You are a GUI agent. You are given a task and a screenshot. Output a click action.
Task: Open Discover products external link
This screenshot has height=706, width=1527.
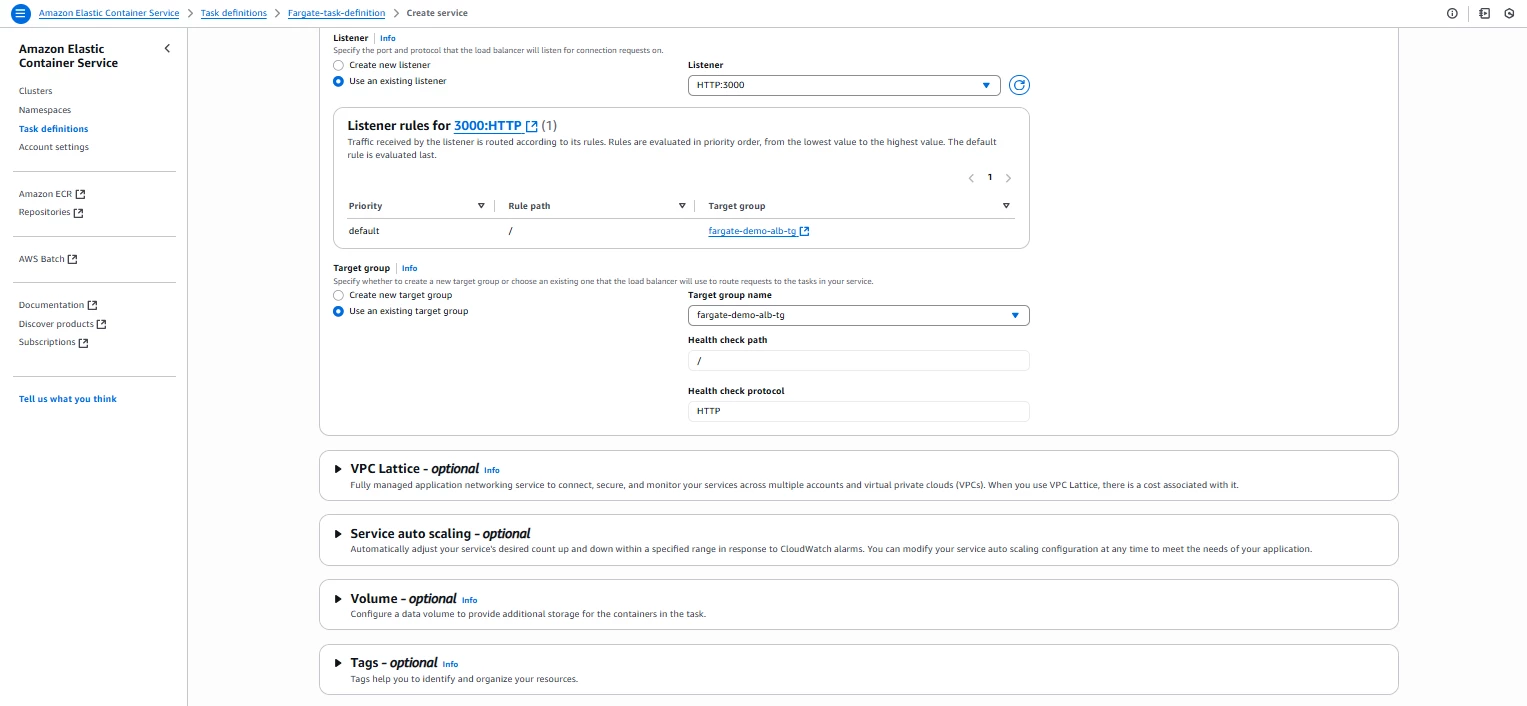[63, 324]
